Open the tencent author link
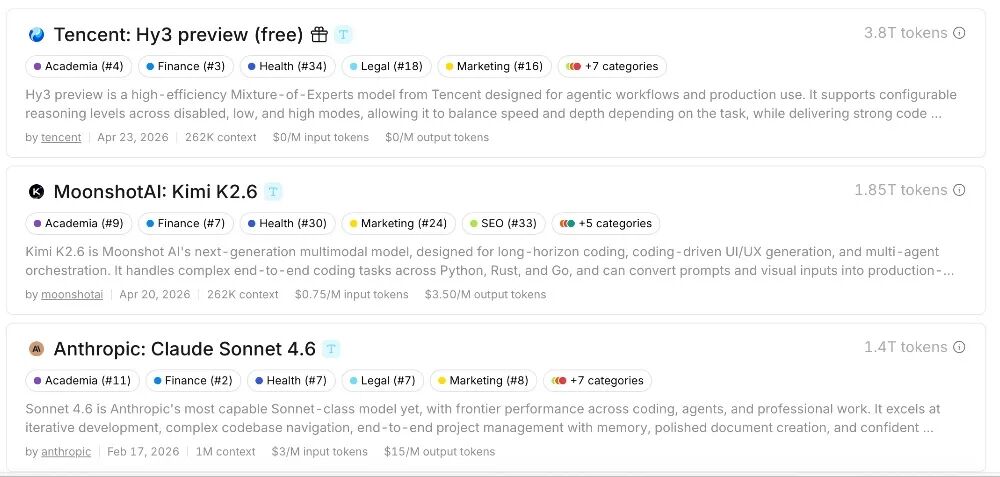The width and height of the screenshot is (1000, 477). point(61,137)
